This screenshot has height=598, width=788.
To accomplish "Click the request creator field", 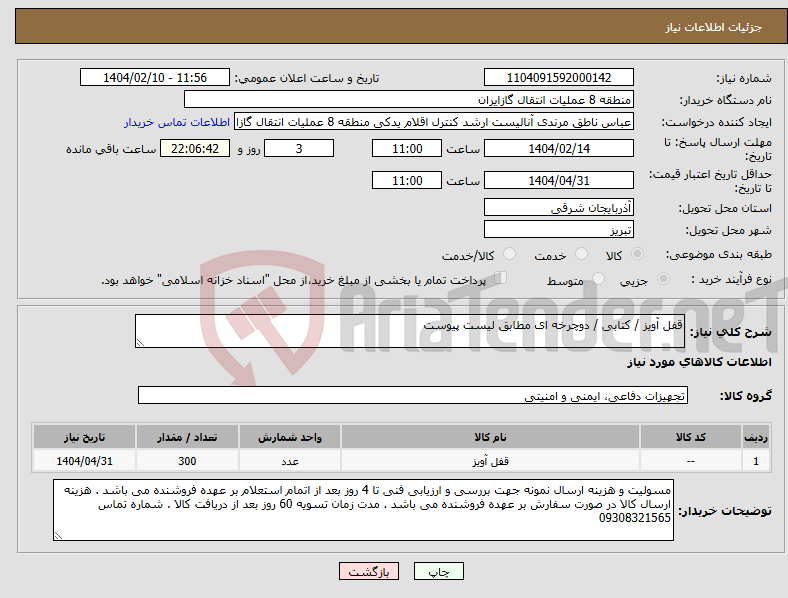I will (x=434, y=122).
